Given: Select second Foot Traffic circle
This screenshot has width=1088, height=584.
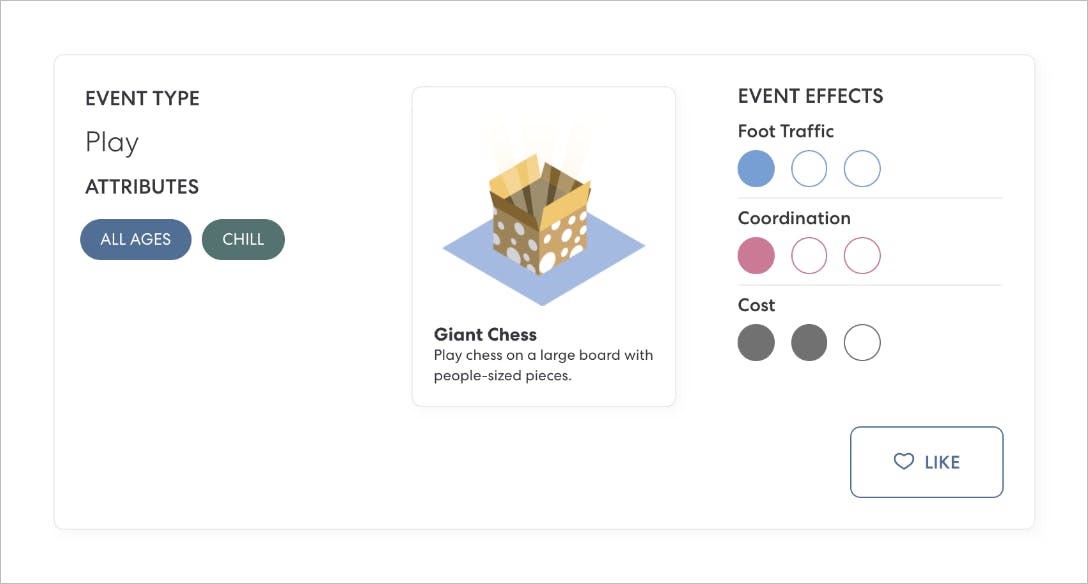Looking at the screenshot, I should click(x=809, y=169).
